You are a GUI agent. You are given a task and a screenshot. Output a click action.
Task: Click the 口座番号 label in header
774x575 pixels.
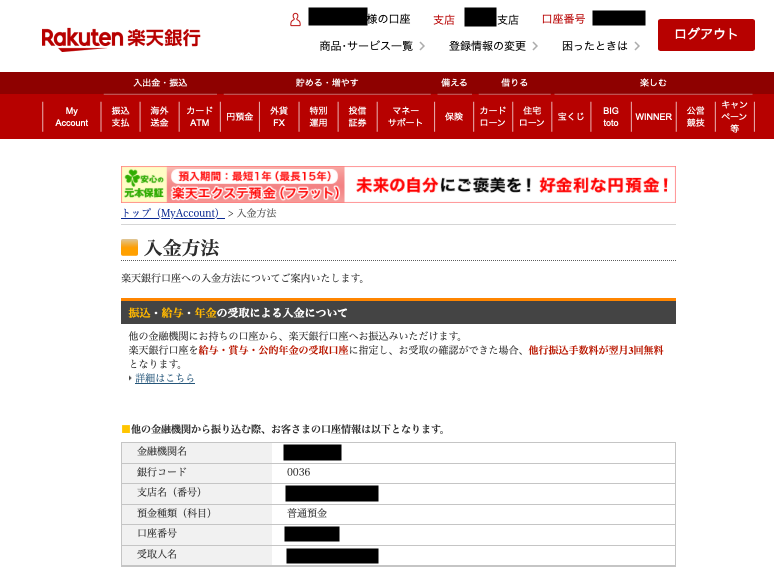coord(563,19)
